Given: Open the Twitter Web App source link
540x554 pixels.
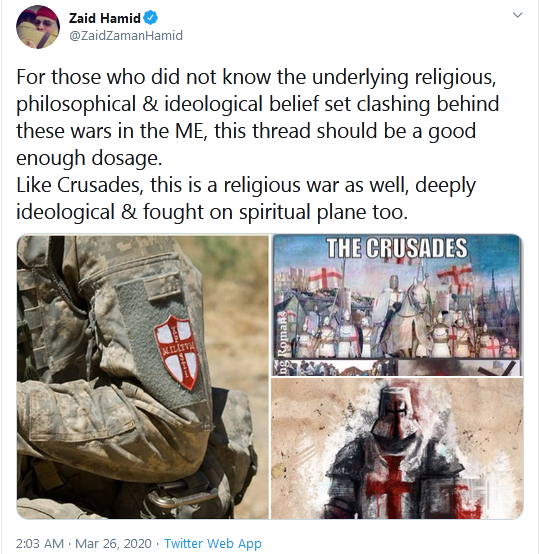Looking at the screenshot, I should (x=213, y=543).
